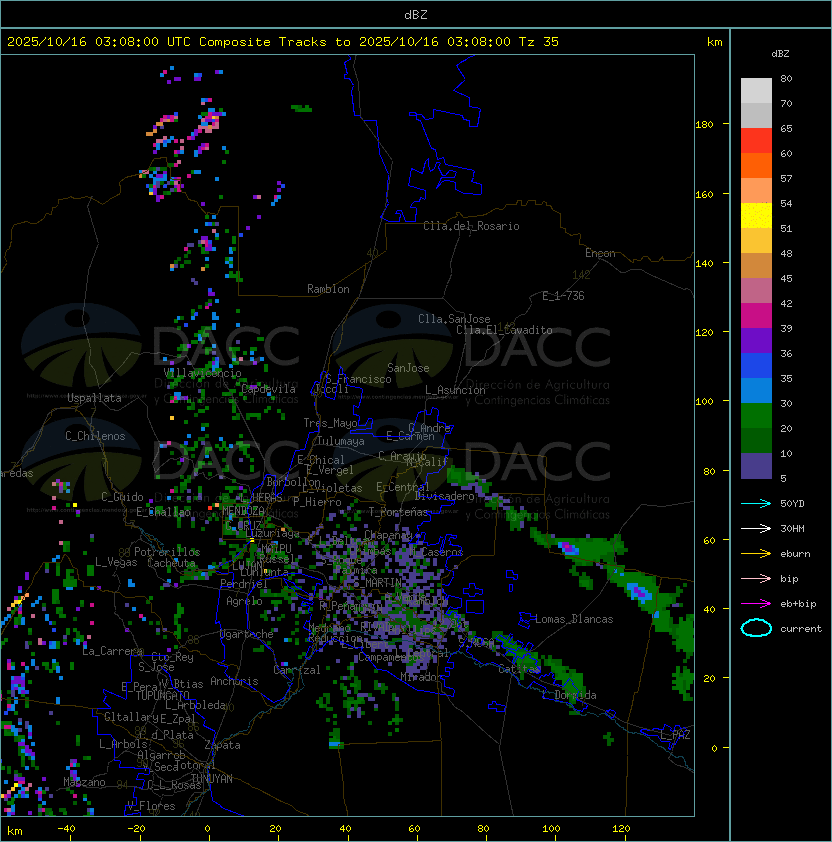
Task: Click the Clla.El_Cavadito label
Action: pyautogui.click(x=504, y=330)
